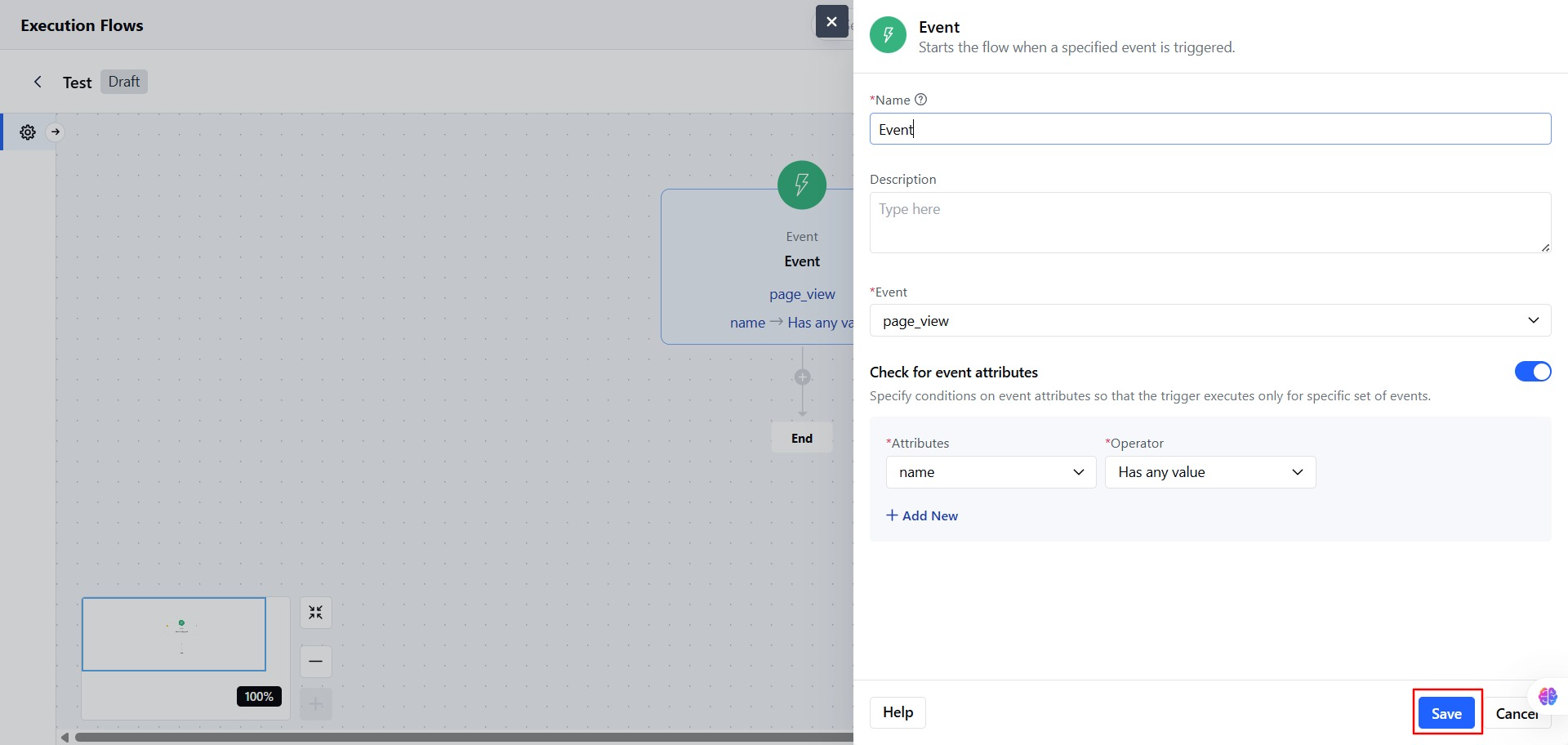The width and height of the screenshot is (1568, 745).
Task: Close the Event panel with X button
Action: (x=831, y=21)
